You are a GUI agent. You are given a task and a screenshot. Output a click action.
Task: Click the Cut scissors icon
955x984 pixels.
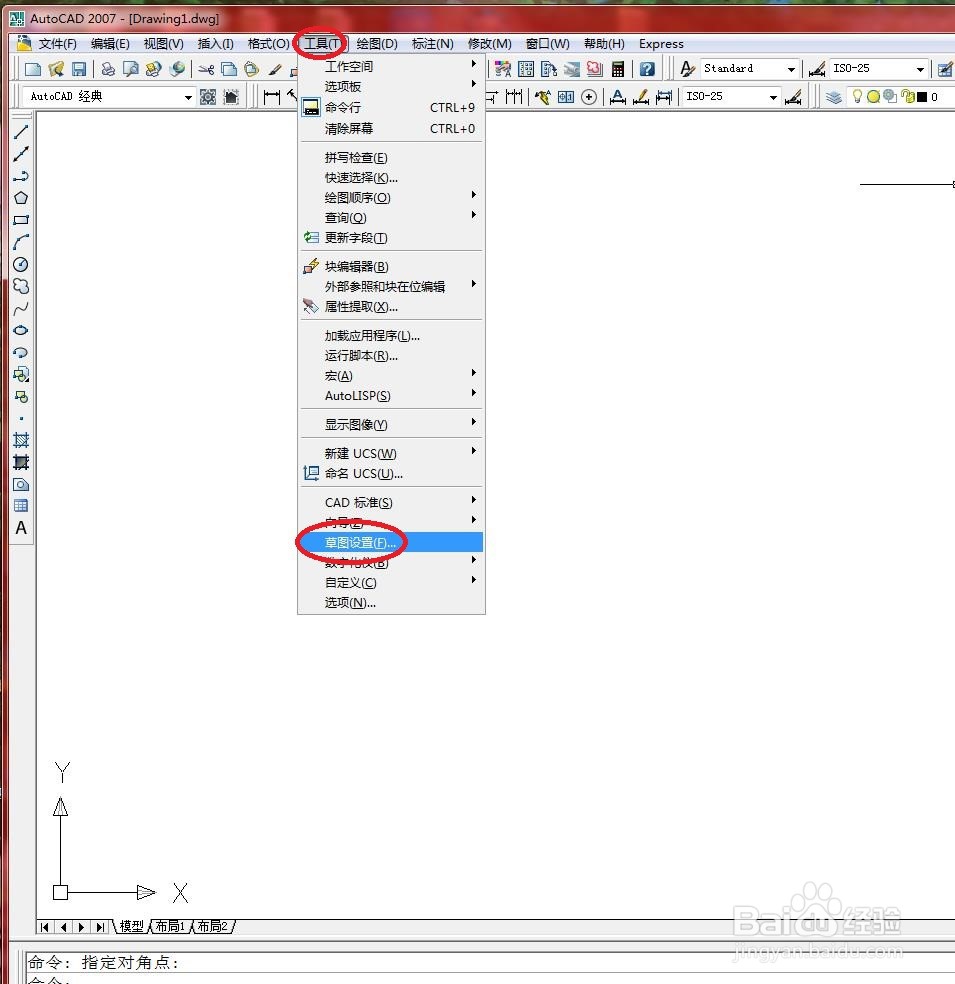(206, 69)
